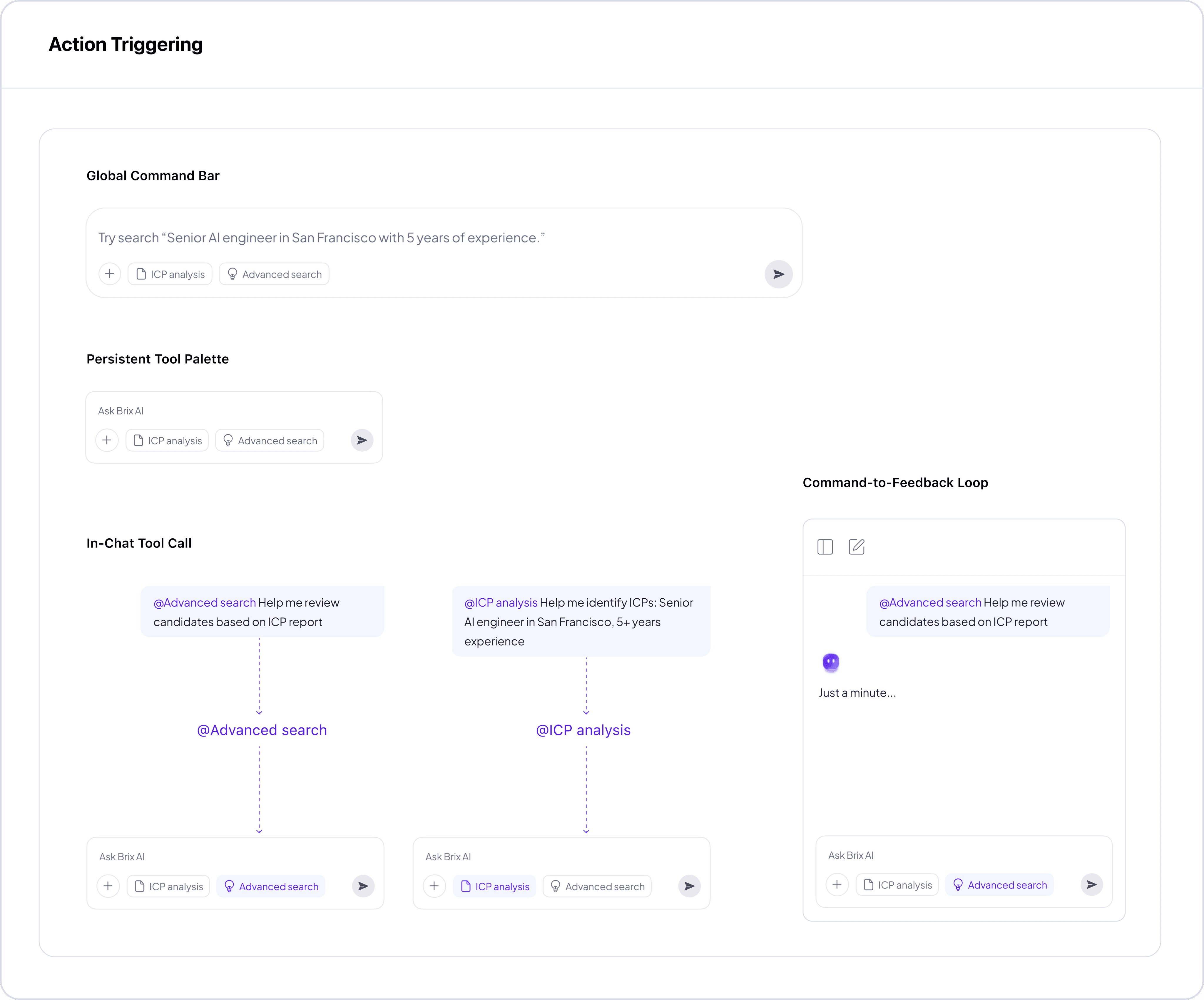Send message in Command-to-Feedback Loop input
This screenshot has height=1000, width=1204.
[1091, 885]
